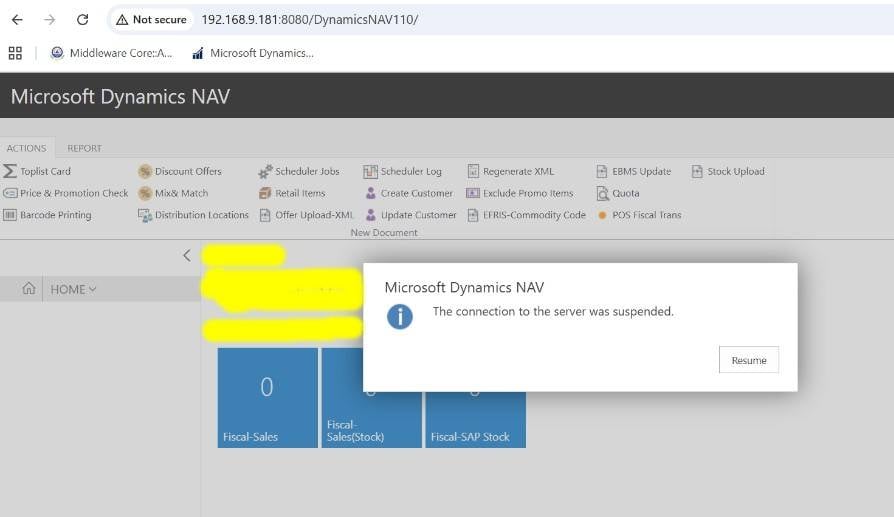
Task: Switch to the ACTIONS tab
Action: [x=27, y=148]
